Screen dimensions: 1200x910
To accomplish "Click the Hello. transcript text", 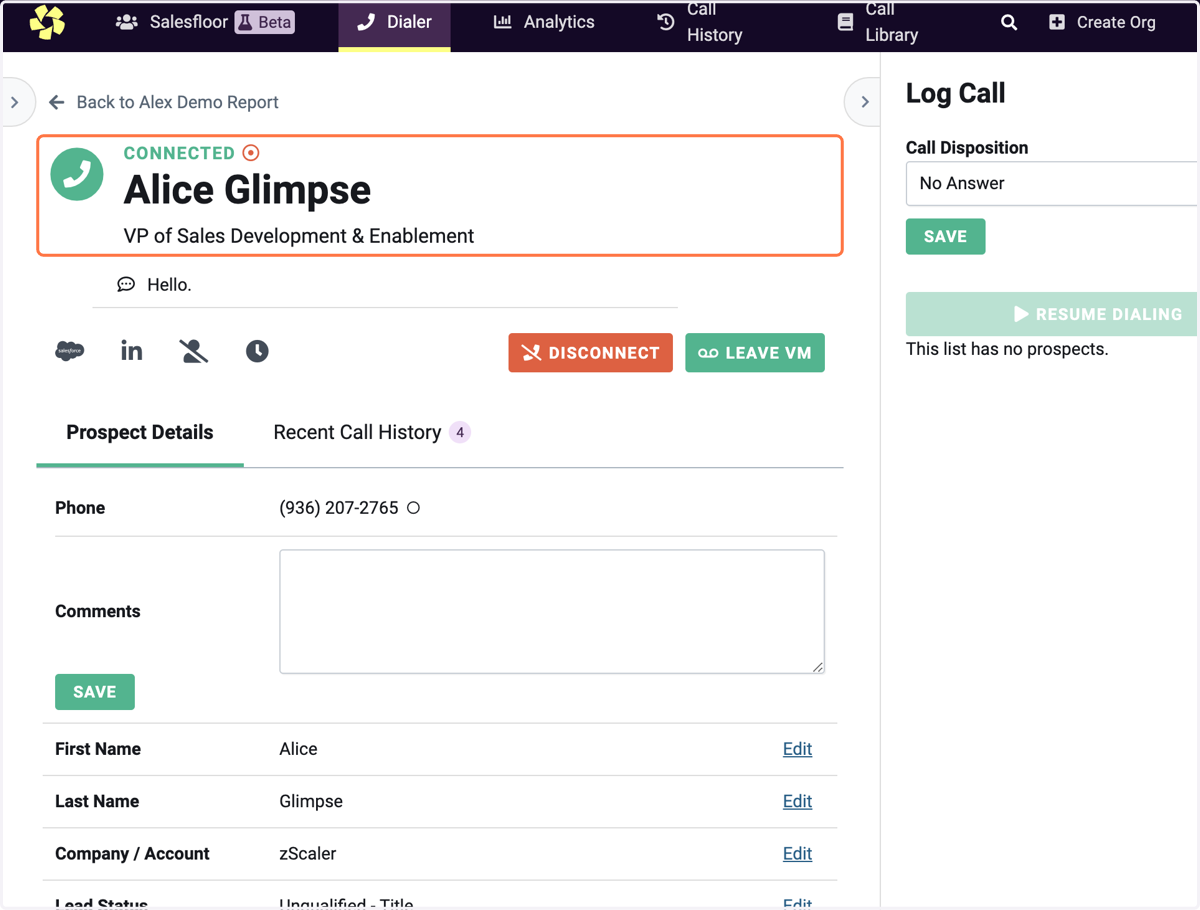I will tap(169, 285).
